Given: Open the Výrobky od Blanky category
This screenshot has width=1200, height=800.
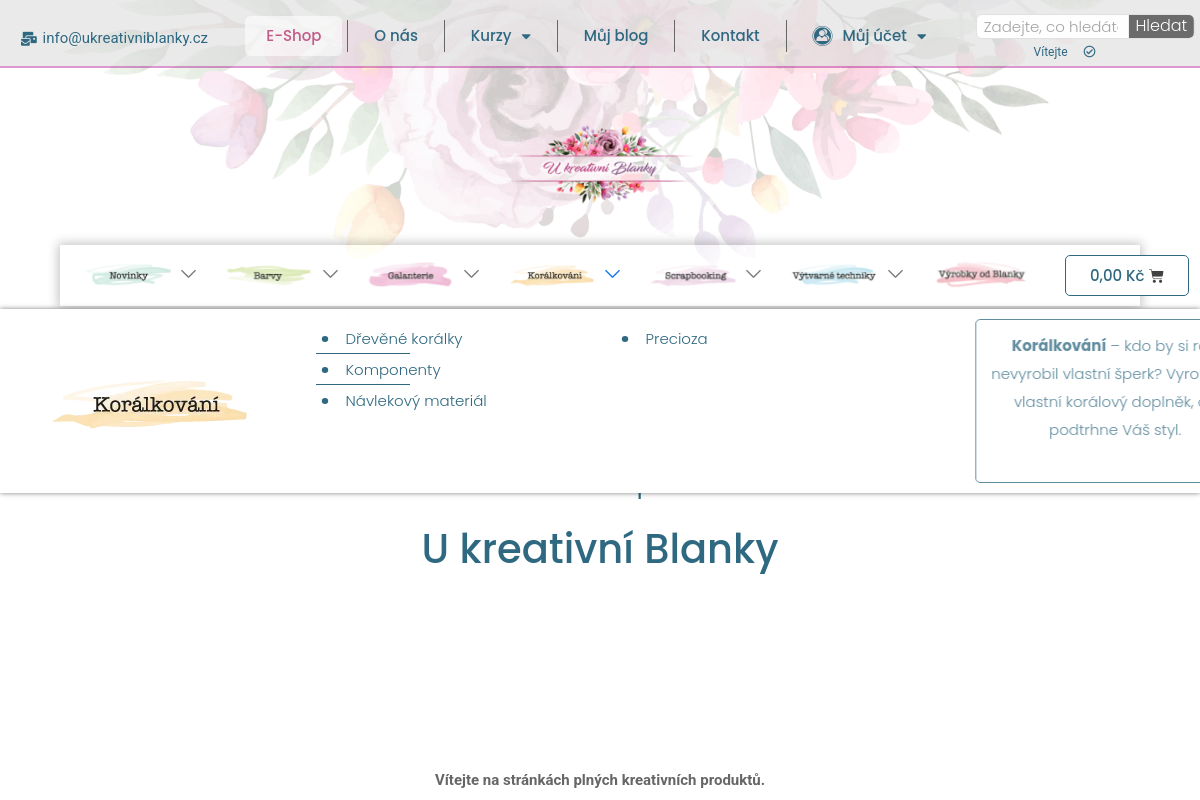Looking at the screenshot, I should pyautogui.click(x=981, y=273).
